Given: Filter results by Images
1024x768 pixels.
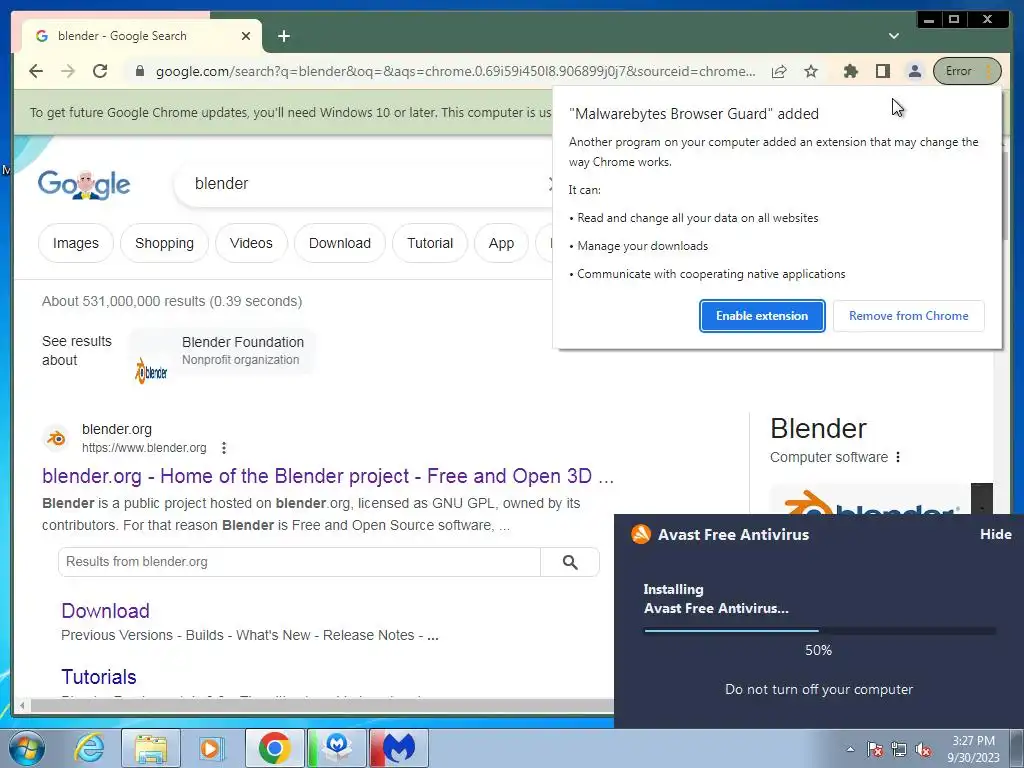Looking at the screenshot, I should (x=76, y=243).
